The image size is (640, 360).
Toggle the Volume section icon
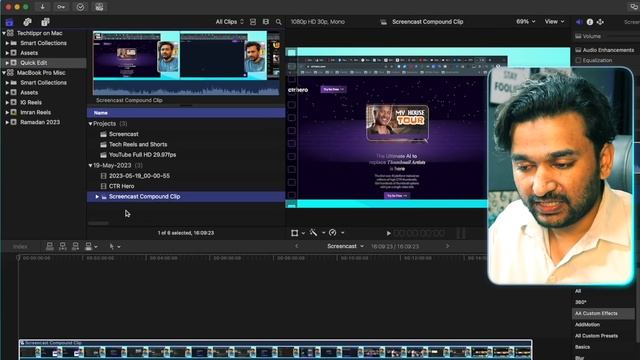(x=578, y=36)
